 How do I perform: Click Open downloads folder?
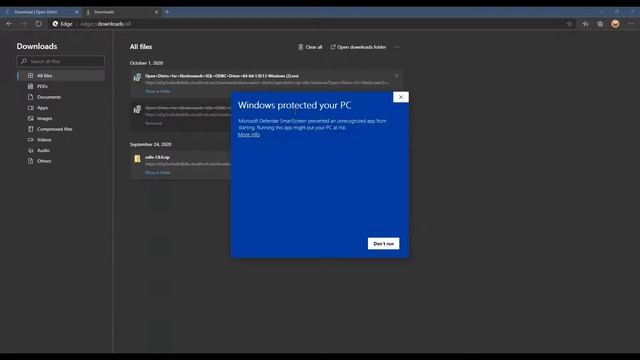pos(358,47)
